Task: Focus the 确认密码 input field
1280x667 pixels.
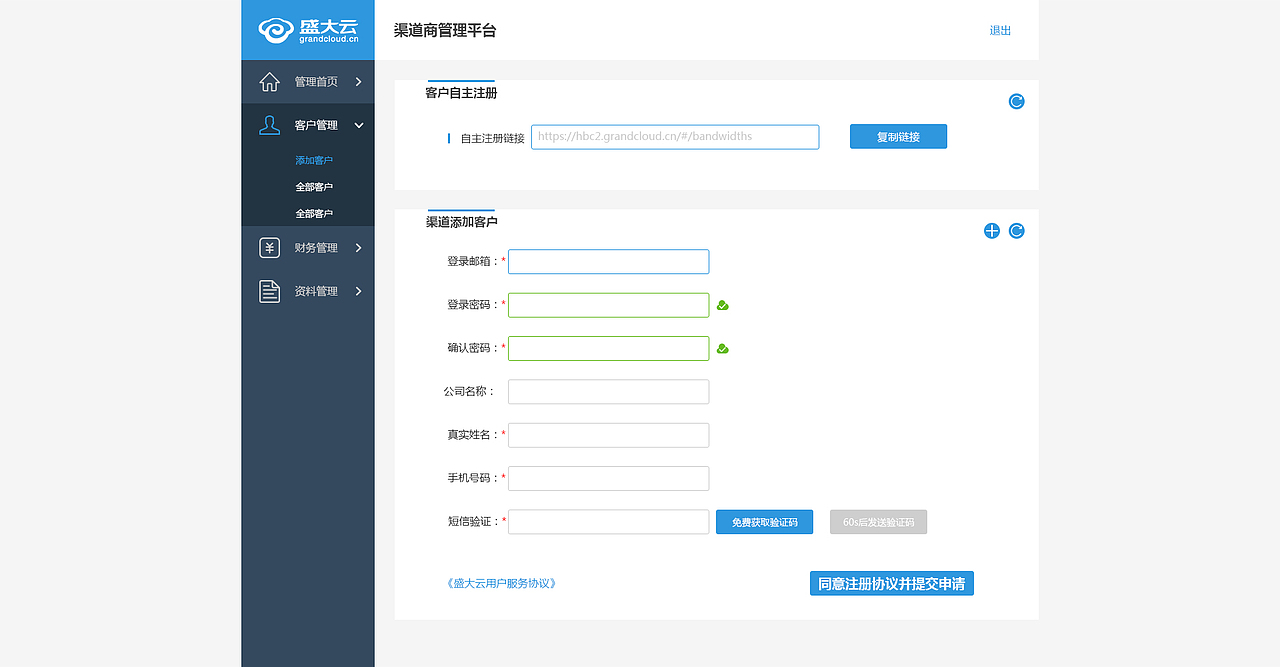Action: (x=608, y=348)
